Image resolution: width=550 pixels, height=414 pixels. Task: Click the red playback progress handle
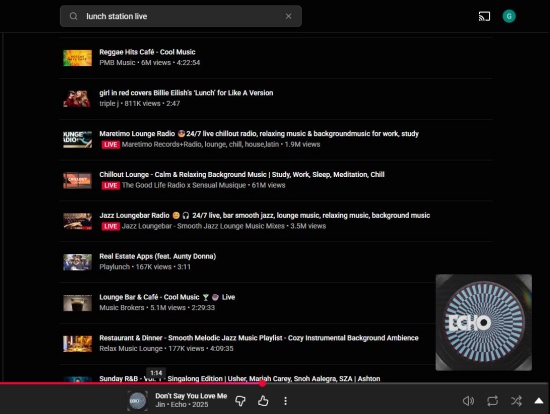pos(262,383)
